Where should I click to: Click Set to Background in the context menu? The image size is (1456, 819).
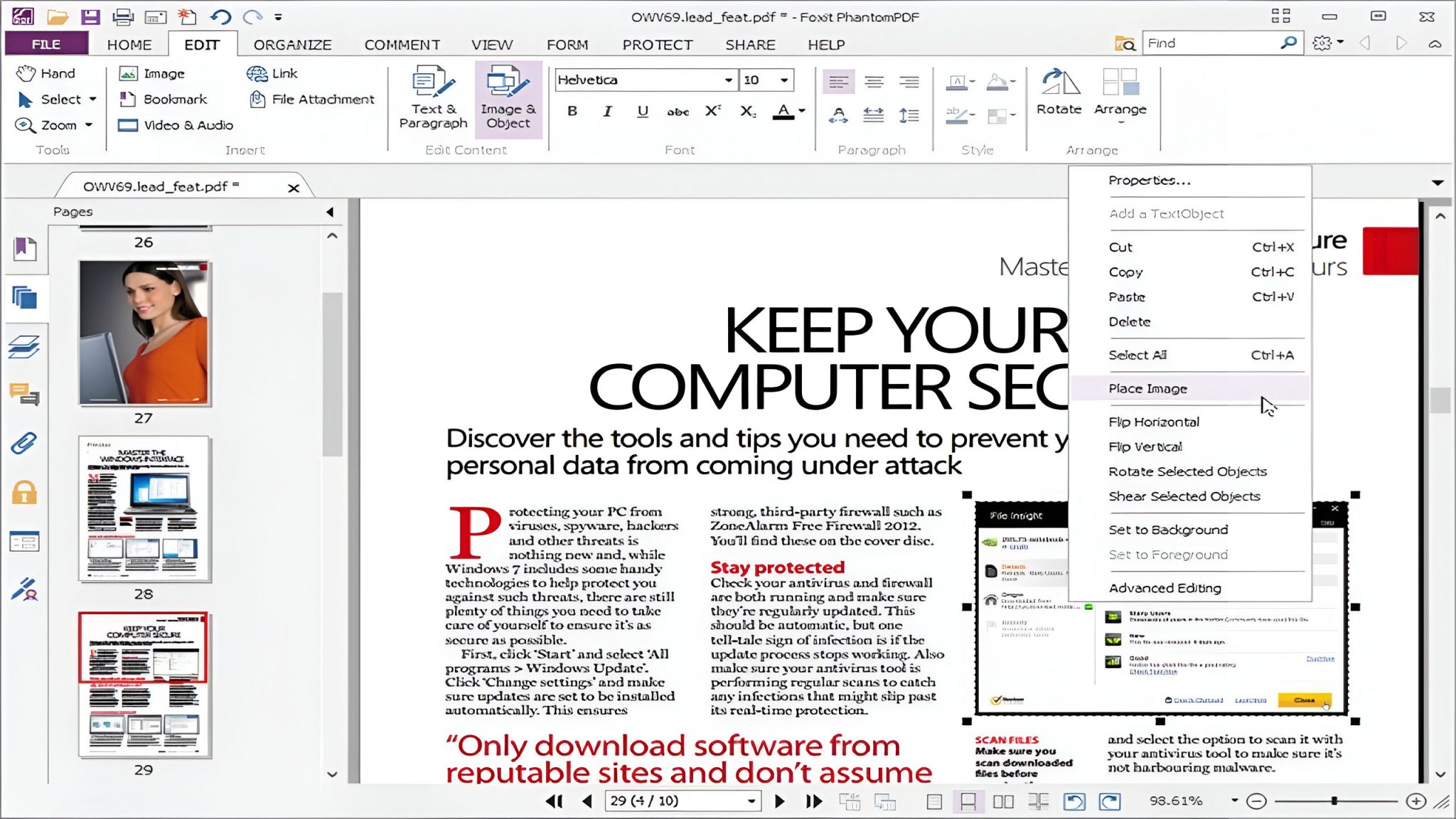pyautogui.click(x=1167, y=529)
